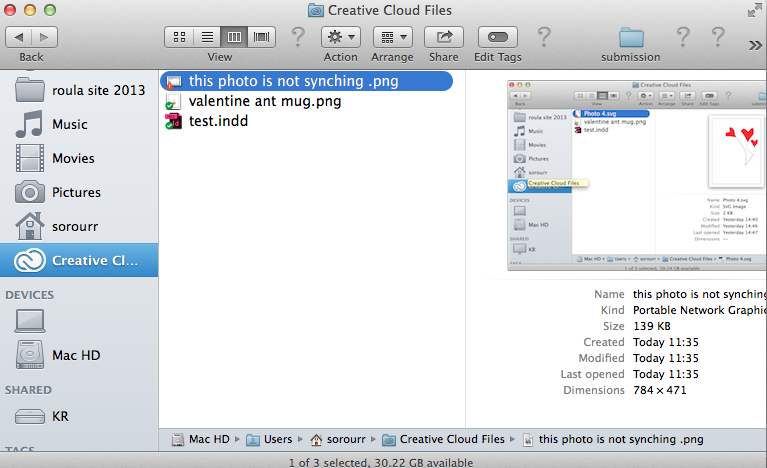767x468 pixels.
Task: Go forward with the right arrow button
Action: tap(45, 37)
